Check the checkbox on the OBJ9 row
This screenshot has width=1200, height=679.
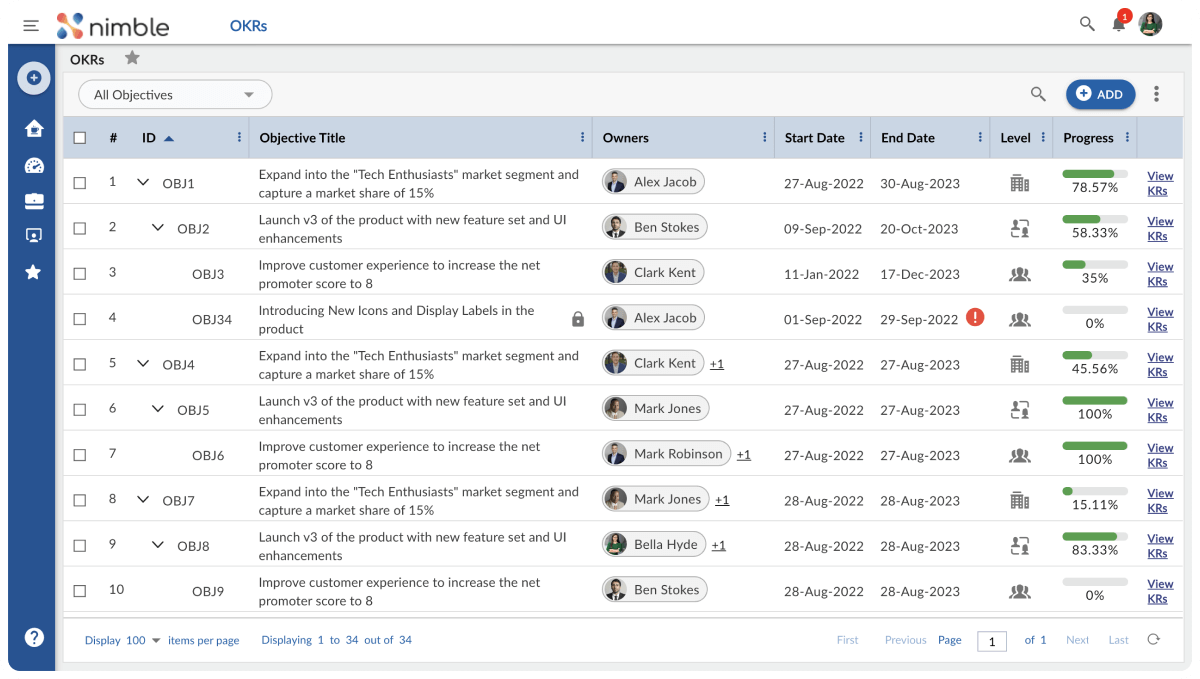(x=80, y=589)
